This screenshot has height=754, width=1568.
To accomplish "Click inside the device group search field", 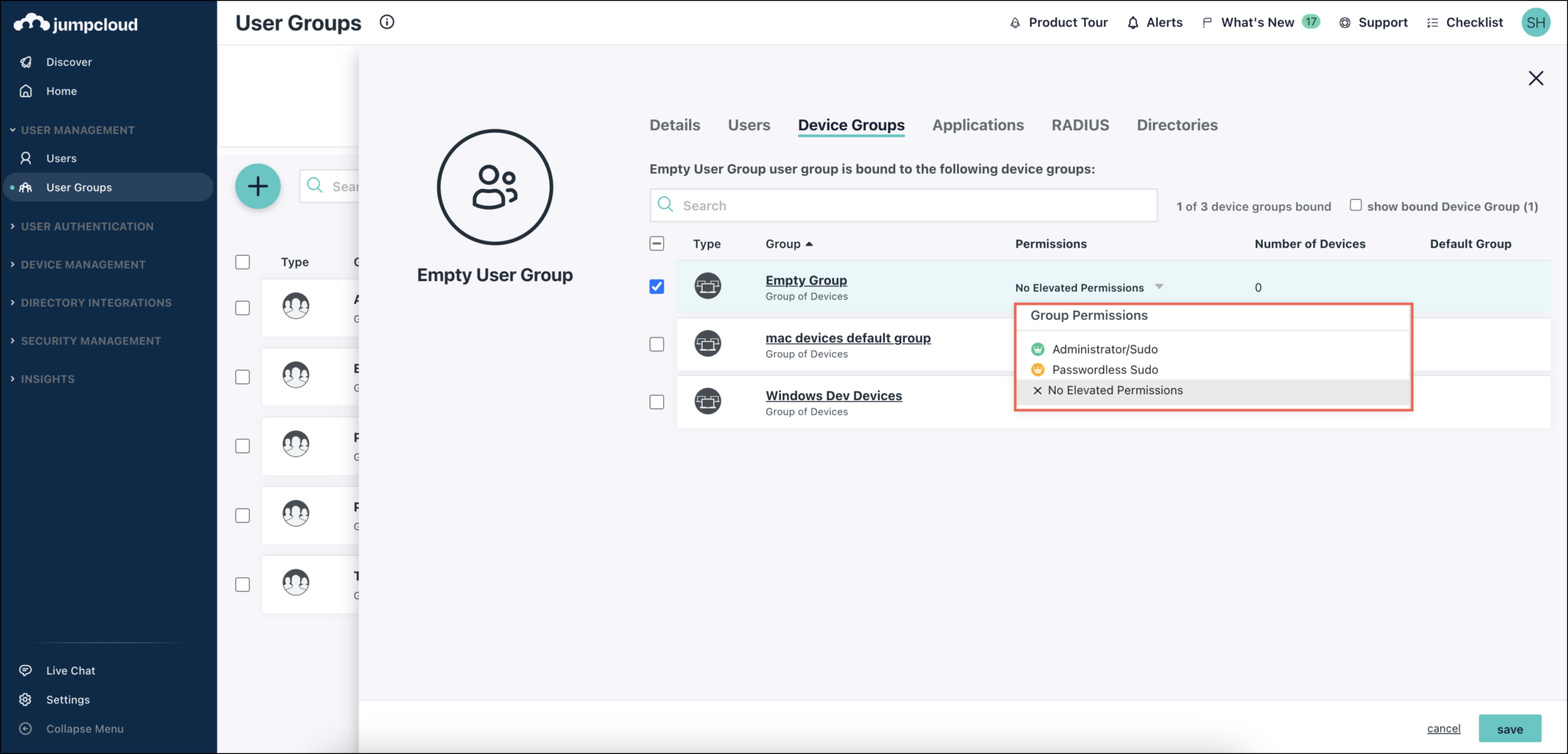I will pos(903,205).
